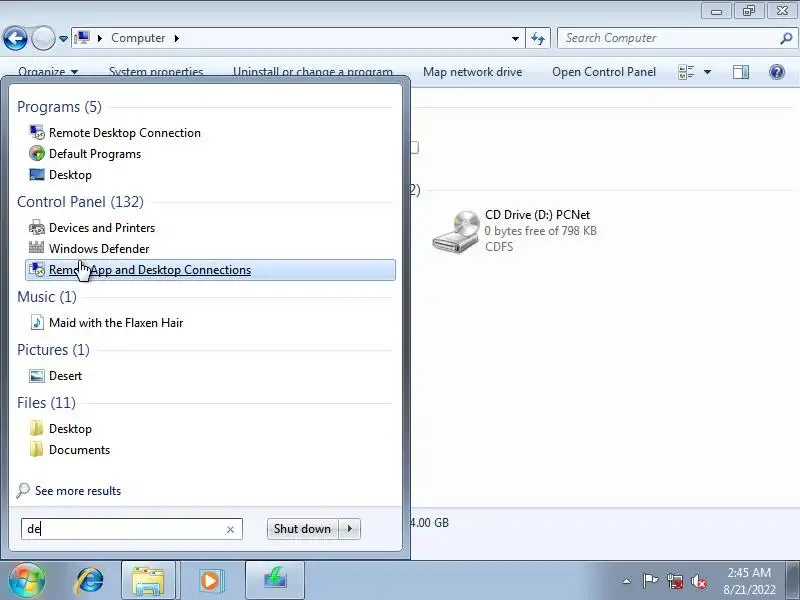
Task: Open address bar previous locations dropdown
Action: [x=515, y=38]
